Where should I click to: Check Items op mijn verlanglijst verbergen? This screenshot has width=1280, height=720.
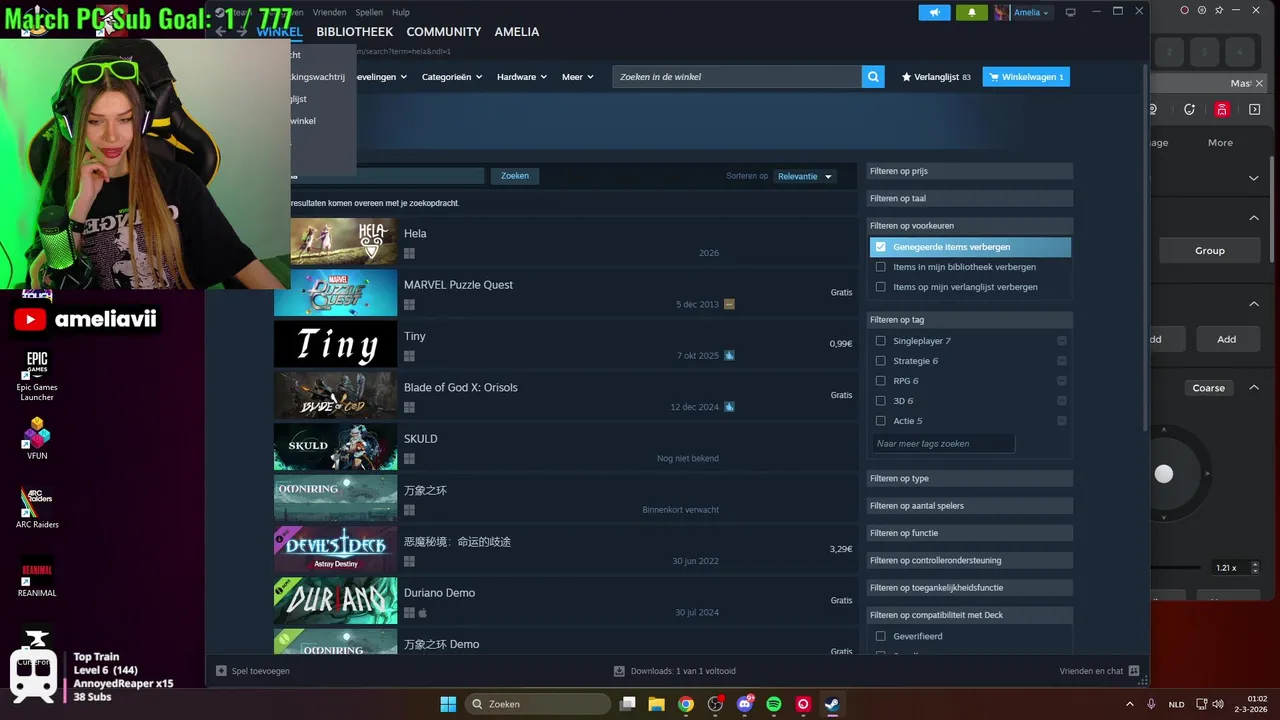click(880, 287)
